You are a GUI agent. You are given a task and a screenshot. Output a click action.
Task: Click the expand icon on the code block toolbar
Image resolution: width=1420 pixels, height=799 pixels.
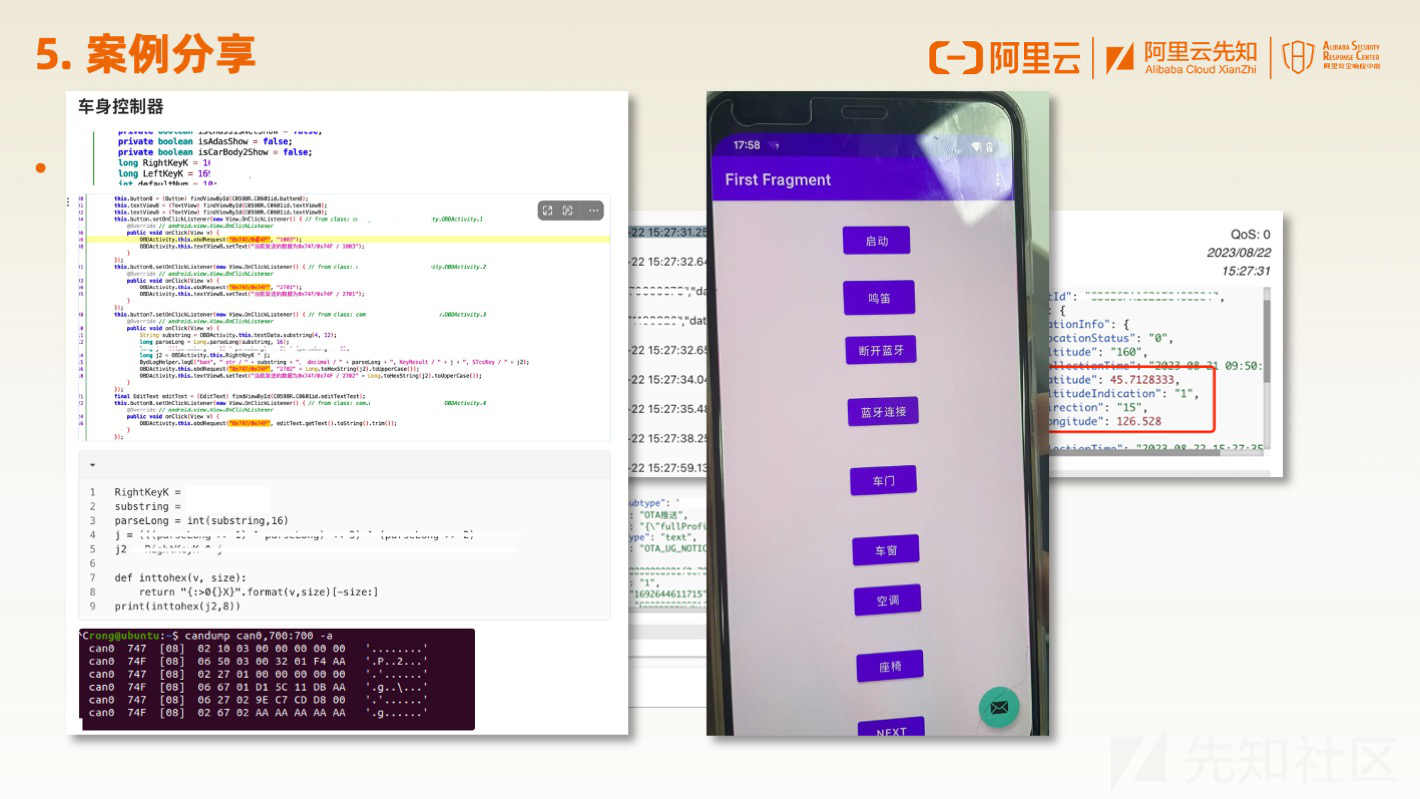pyautogui.click(x=547, y=210)
